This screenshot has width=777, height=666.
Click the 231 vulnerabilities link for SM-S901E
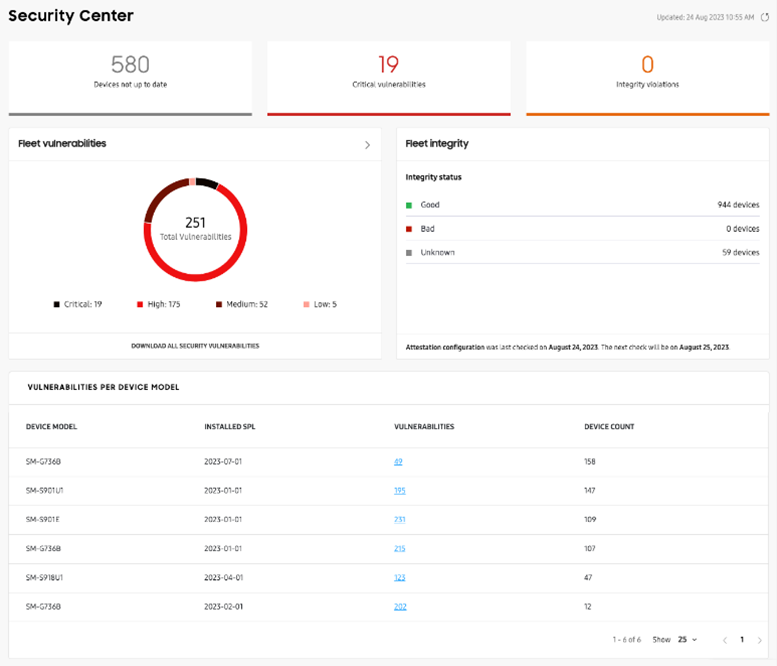pos(400,520)
